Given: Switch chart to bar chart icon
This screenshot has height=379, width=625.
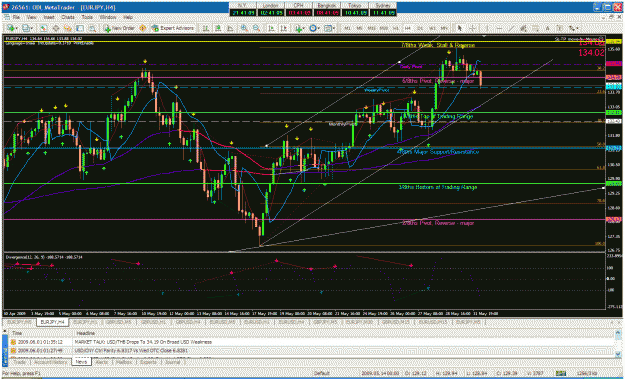Looking at the screenshot, I should coord(206,28).
